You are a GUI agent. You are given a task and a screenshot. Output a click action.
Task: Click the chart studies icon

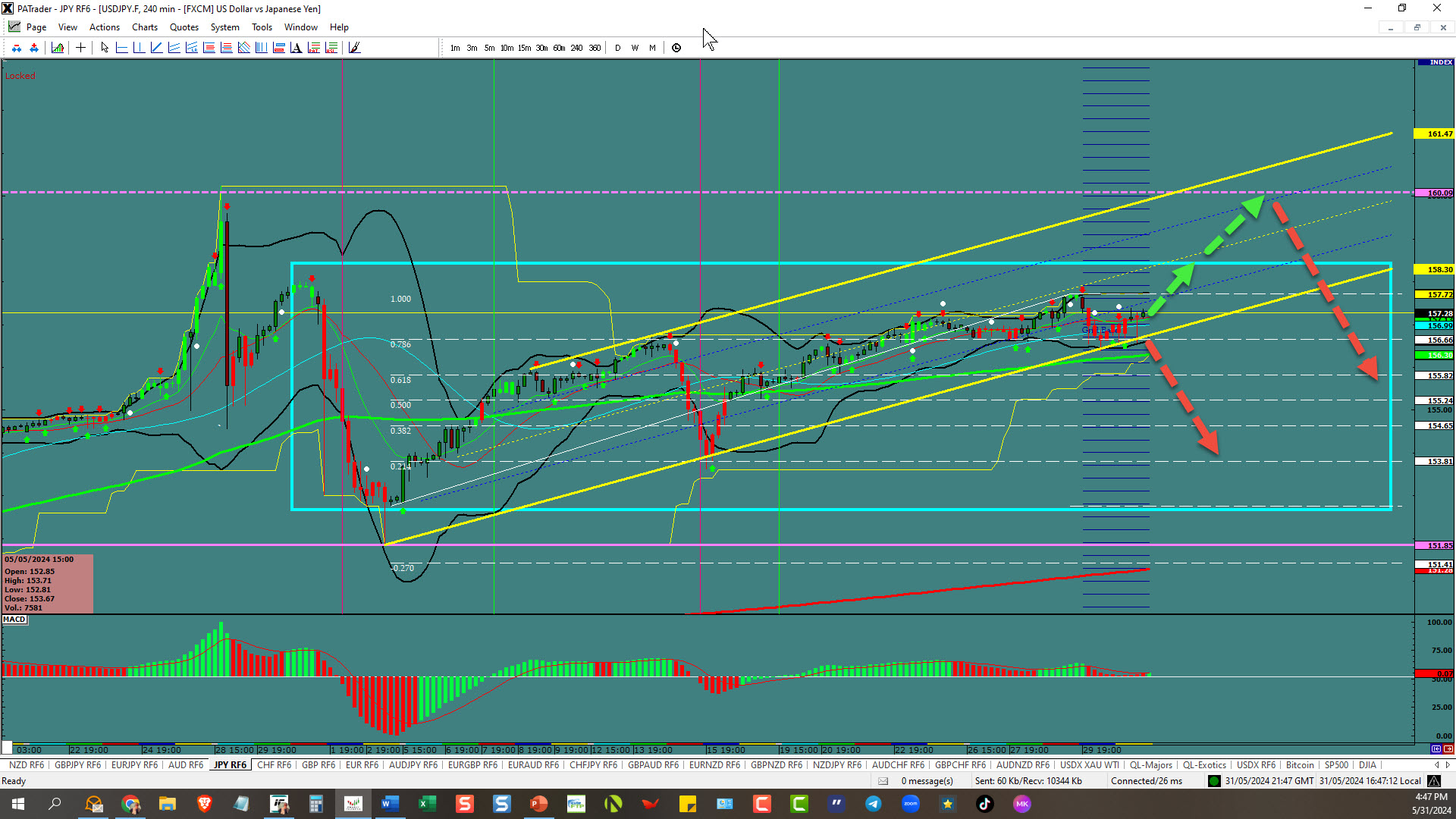(x=57, y=48)
